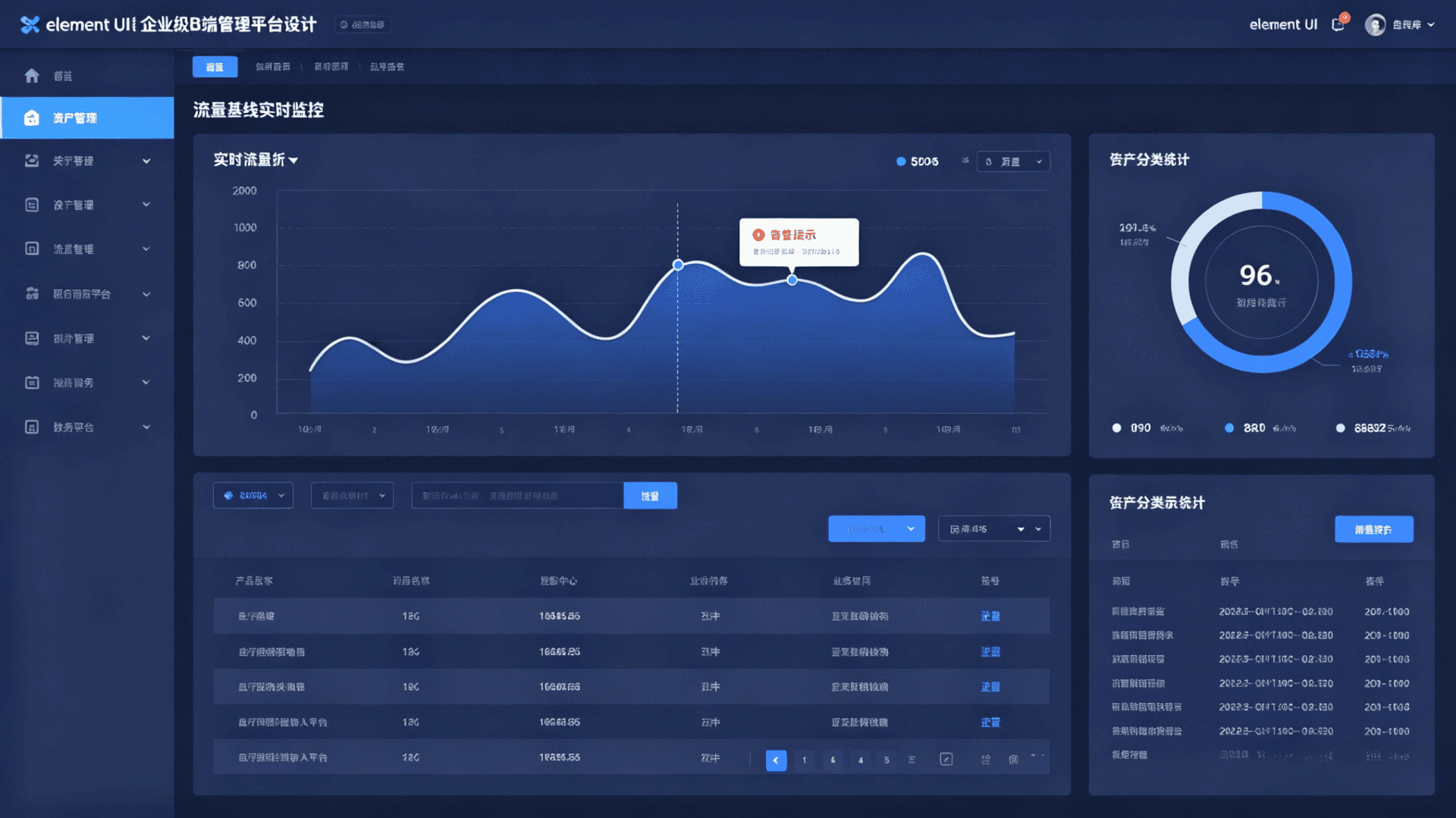The image size is (1456, 818).
Task: Click the highlighted sidebar item's icon
Action: tap(32, 118)
